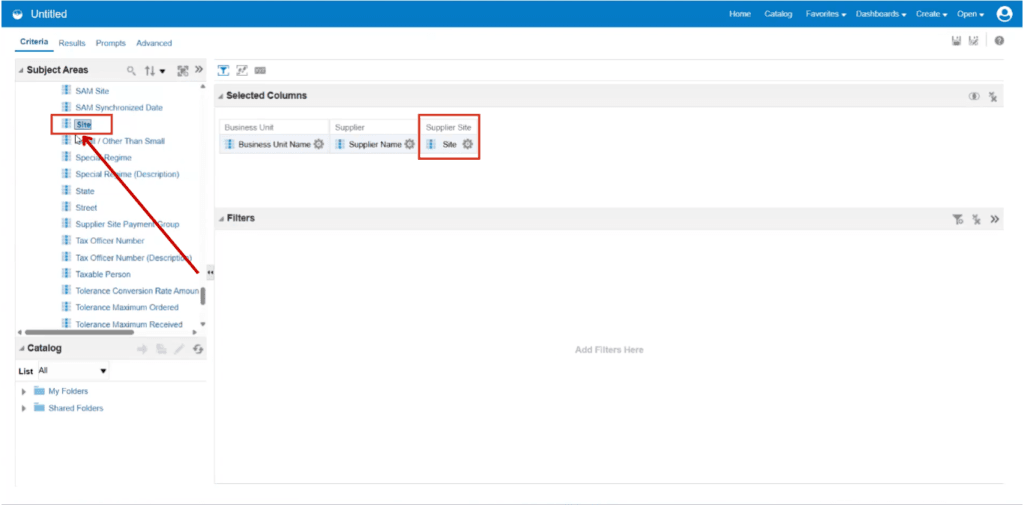The image size is (1024, 505).
Task: Click the Catalog link in header
Action: point(778,14)
